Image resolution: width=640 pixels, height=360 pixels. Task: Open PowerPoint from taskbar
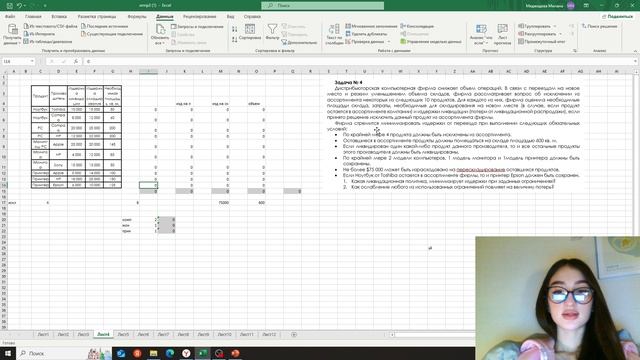(235, 353)
